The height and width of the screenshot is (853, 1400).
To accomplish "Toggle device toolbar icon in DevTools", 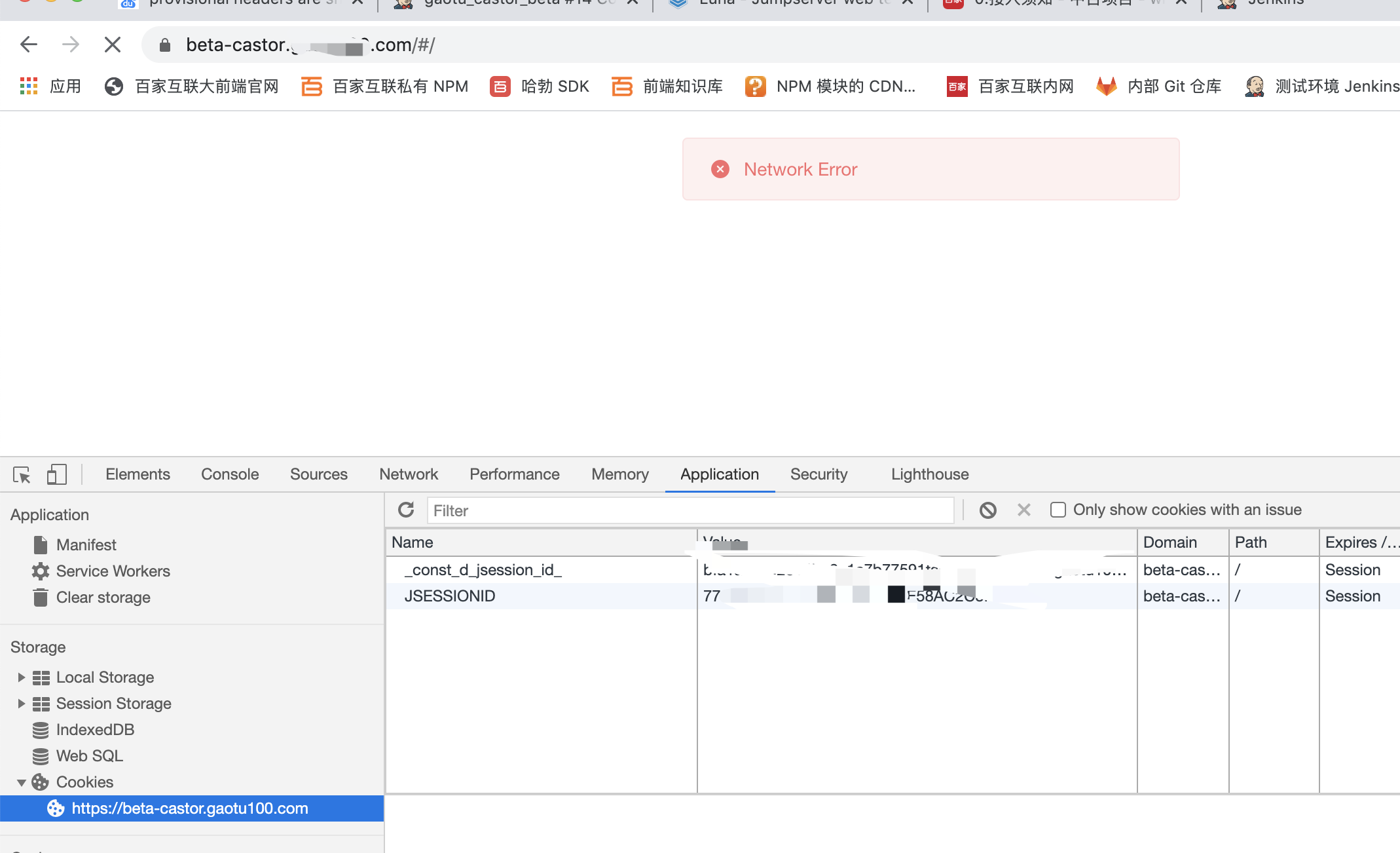I will [57, 474].
